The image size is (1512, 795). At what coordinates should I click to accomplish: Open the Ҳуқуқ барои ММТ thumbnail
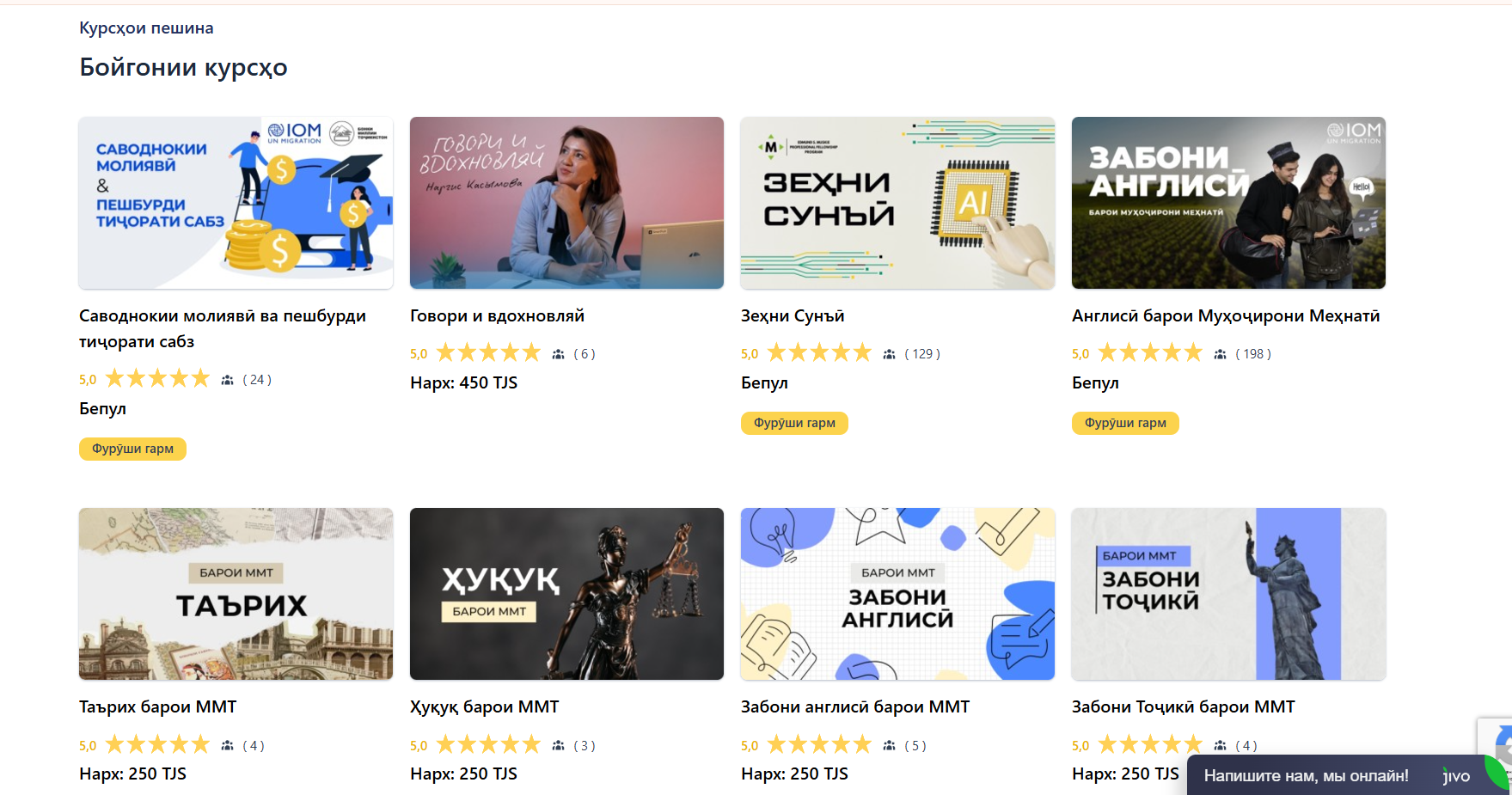click(566, 594)
